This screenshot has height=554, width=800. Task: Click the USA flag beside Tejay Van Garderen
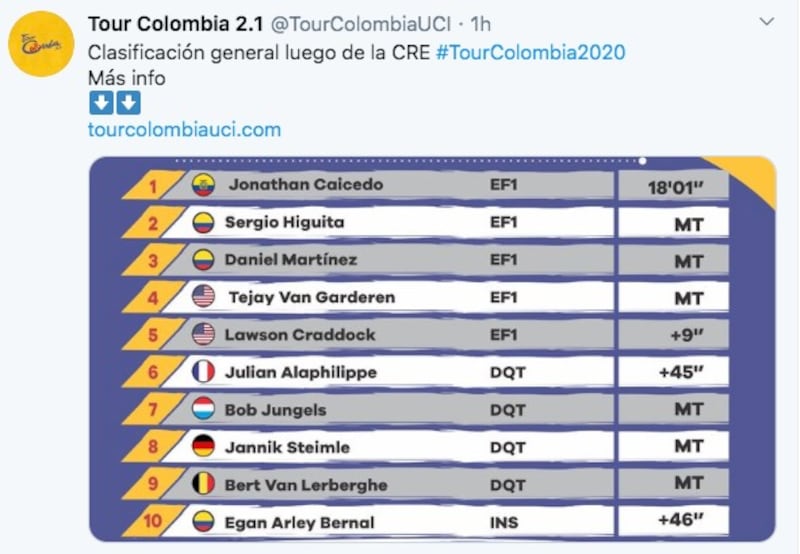pos(203,297)
